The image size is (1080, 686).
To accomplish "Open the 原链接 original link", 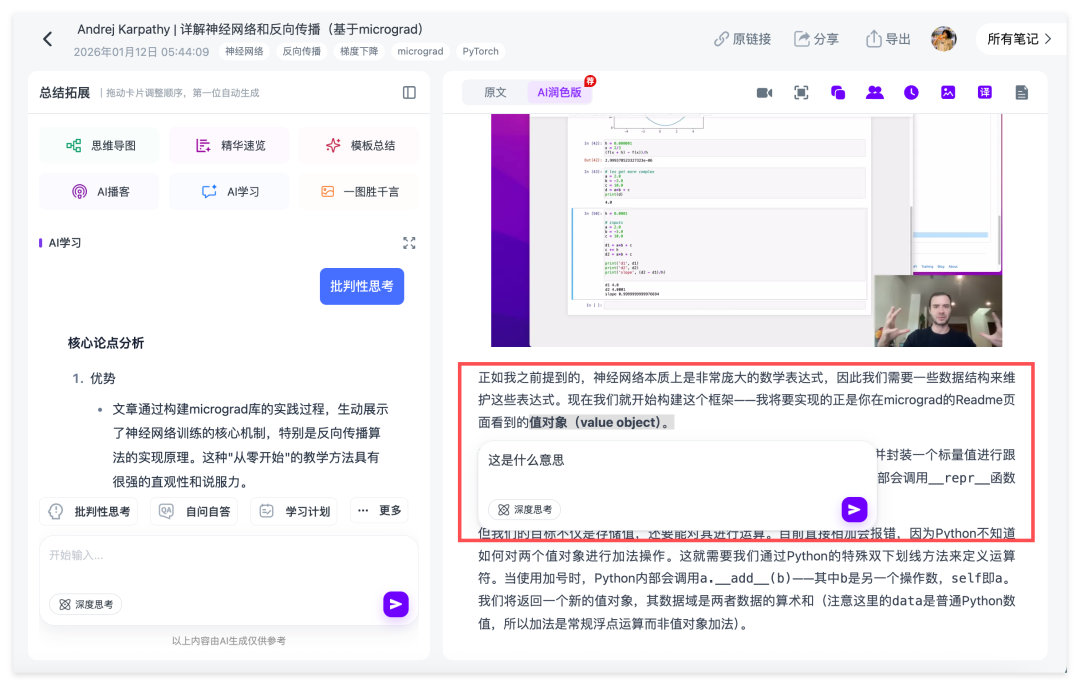I will pos(742,39).
